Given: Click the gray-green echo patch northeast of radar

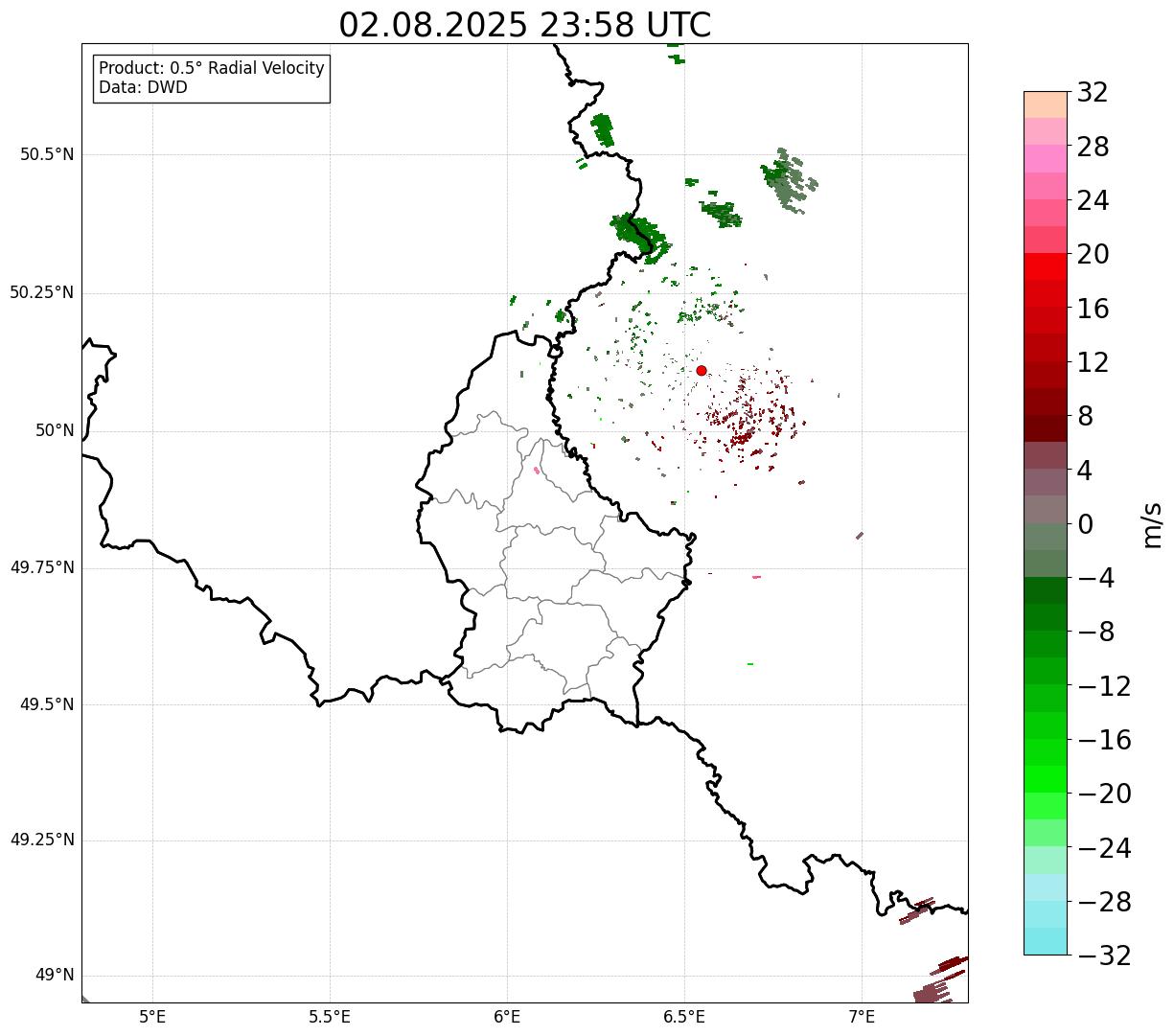Looking at the screenshot, I should [x=789, y=180].
